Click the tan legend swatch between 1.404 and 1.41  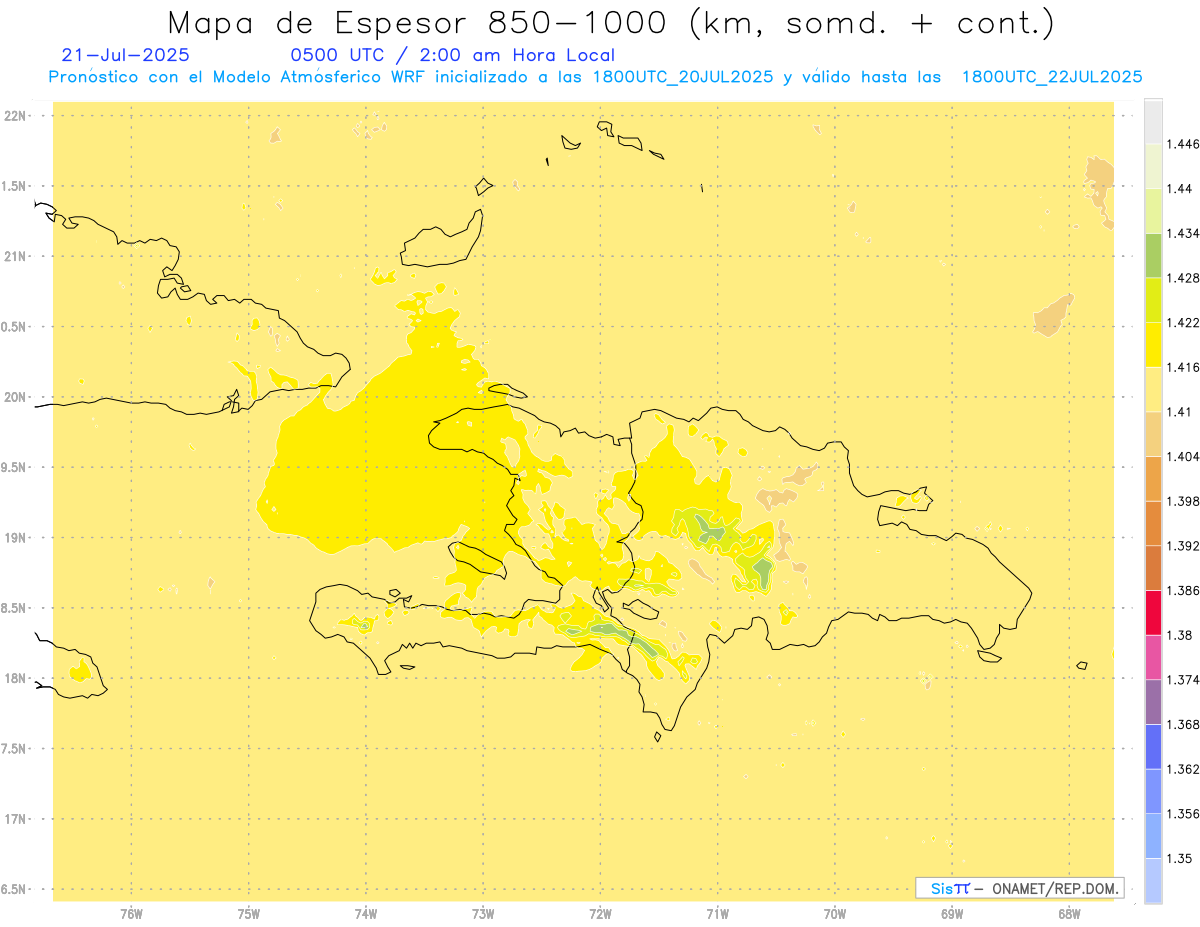point(1153,434)
